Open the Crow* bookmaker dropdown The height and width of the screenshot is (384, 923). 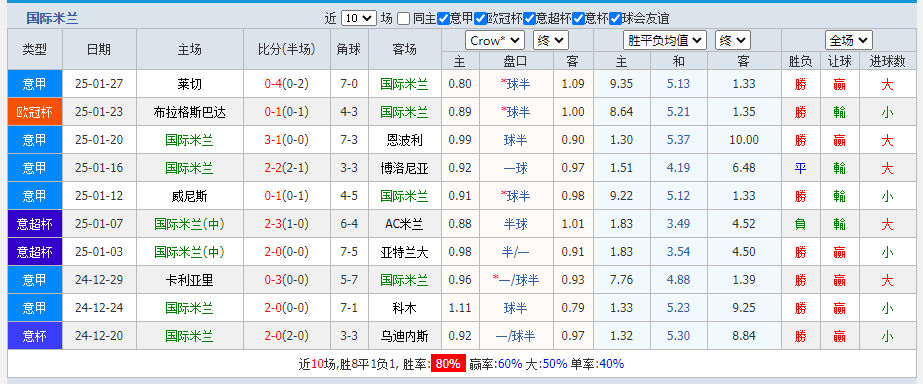click(494, 40)
